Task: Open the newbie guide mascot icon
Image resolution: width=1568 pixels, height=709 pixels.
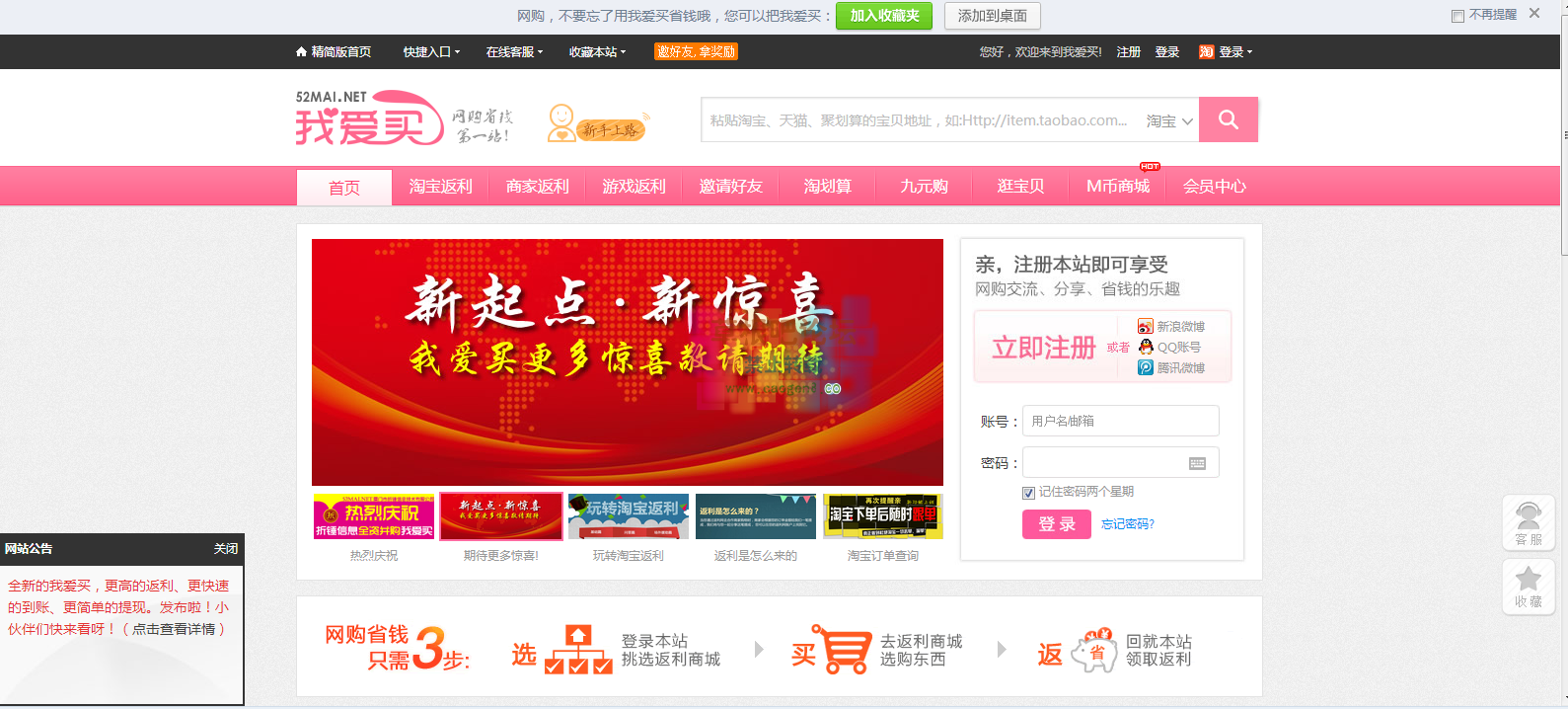Action: click(x=597, y=123)
